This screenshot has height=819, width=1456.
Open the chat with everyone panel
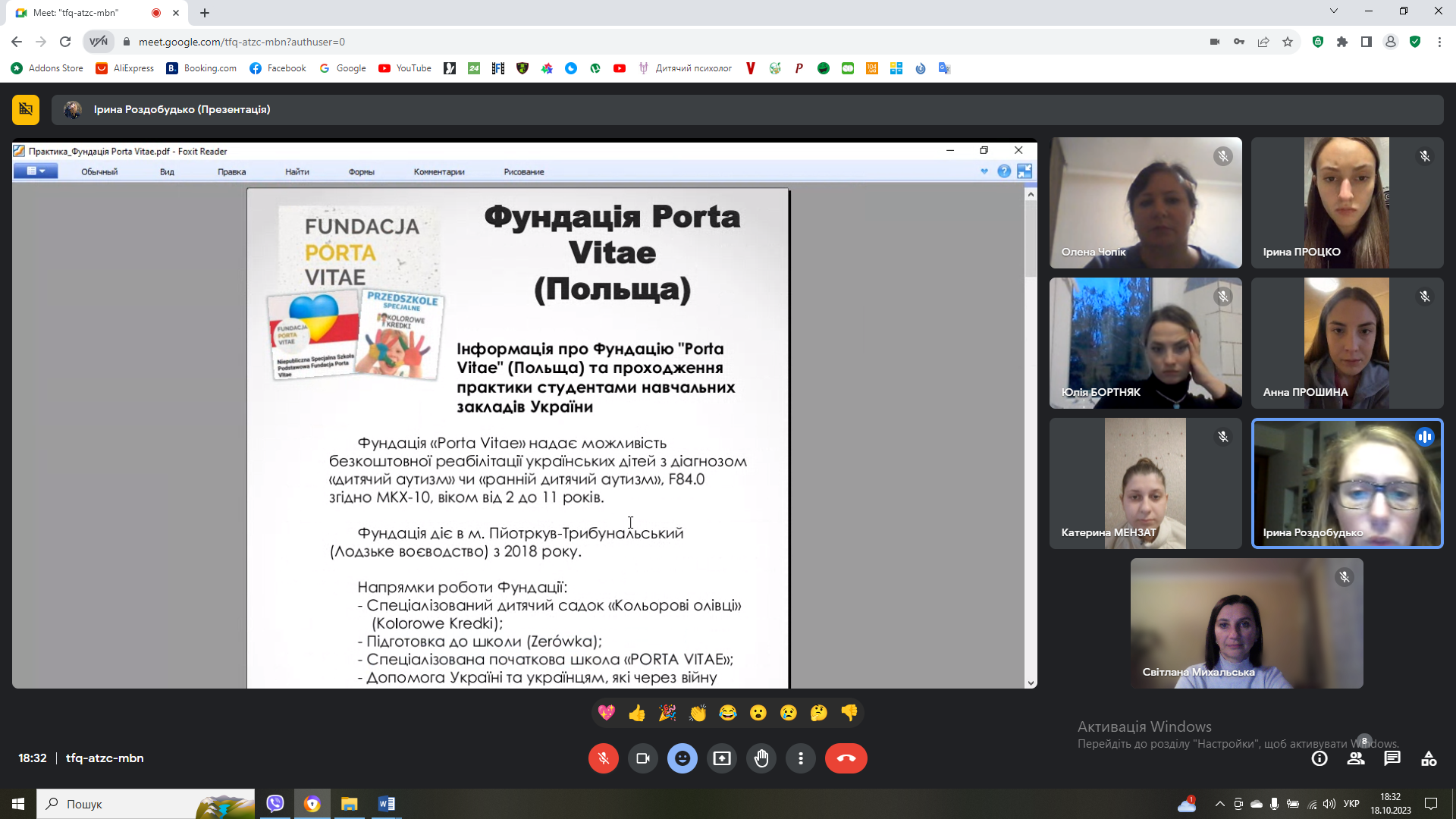pyautogui.click(x=1392, y=758)
